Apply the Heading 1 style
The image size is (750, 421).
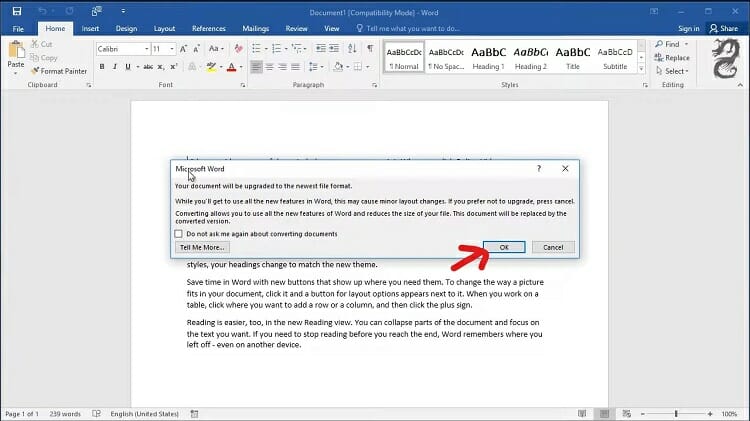point(488,57)
